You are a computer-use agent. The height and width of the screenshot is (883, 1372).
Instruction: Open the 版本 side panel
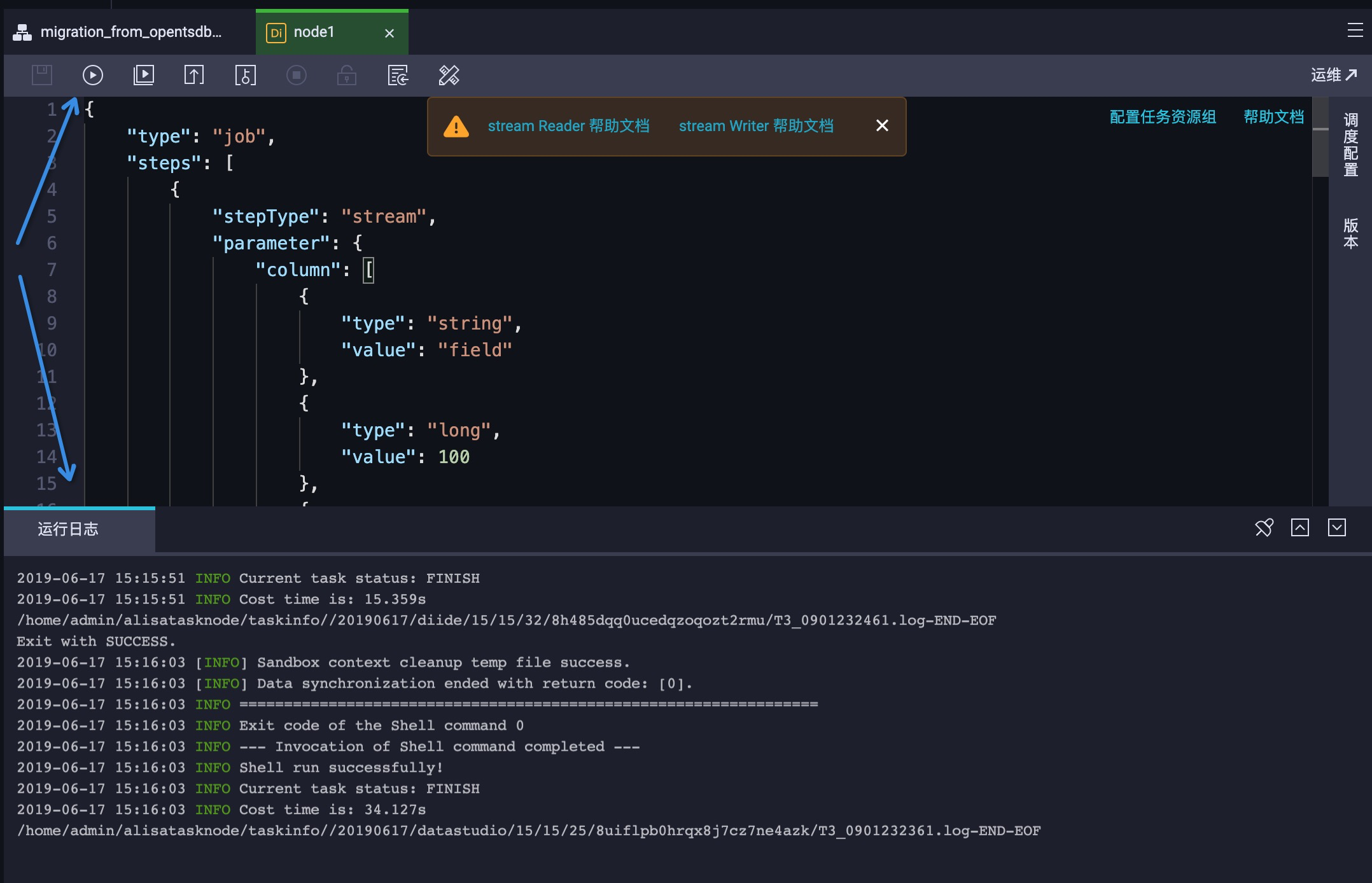(1350, 233)
